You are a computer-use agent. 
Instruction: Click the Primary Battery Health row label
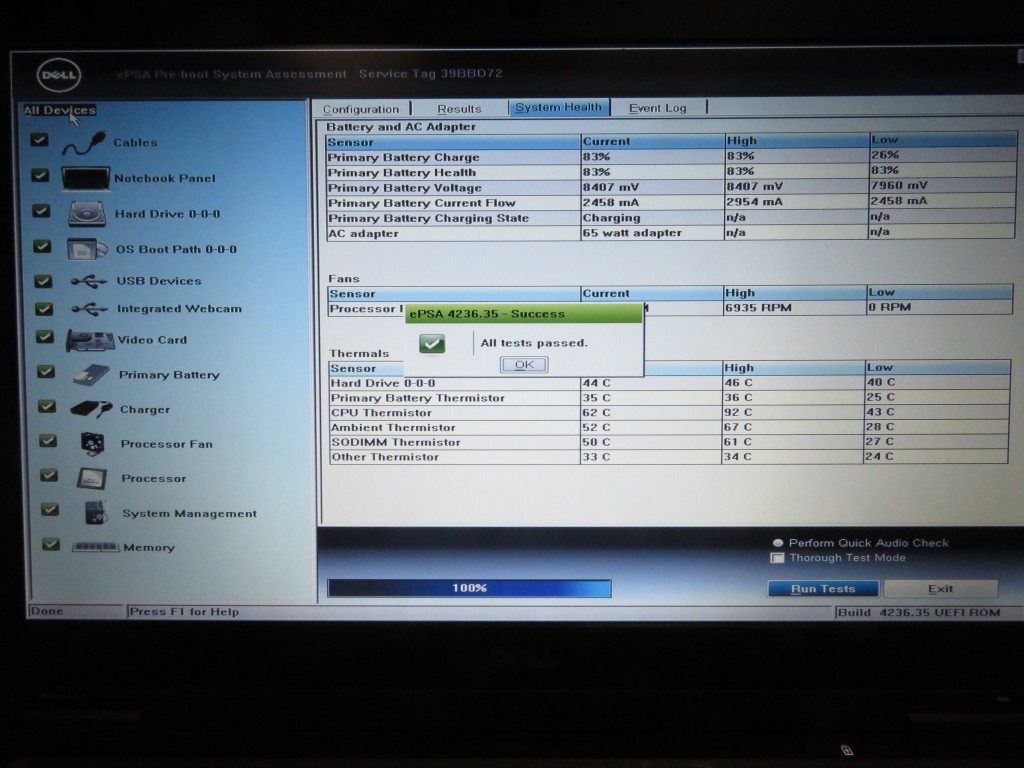pos(402,172)
